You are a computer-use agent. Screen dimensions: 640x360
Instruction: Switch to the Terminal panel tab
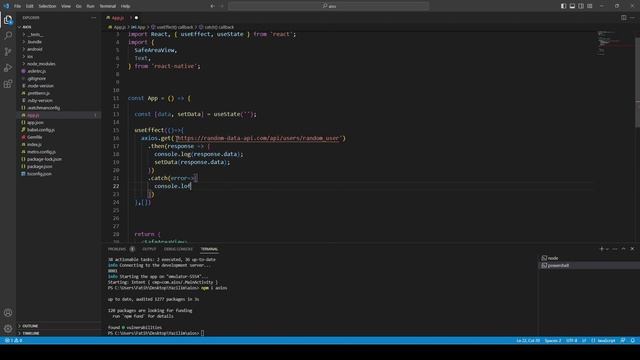point(209,249)
